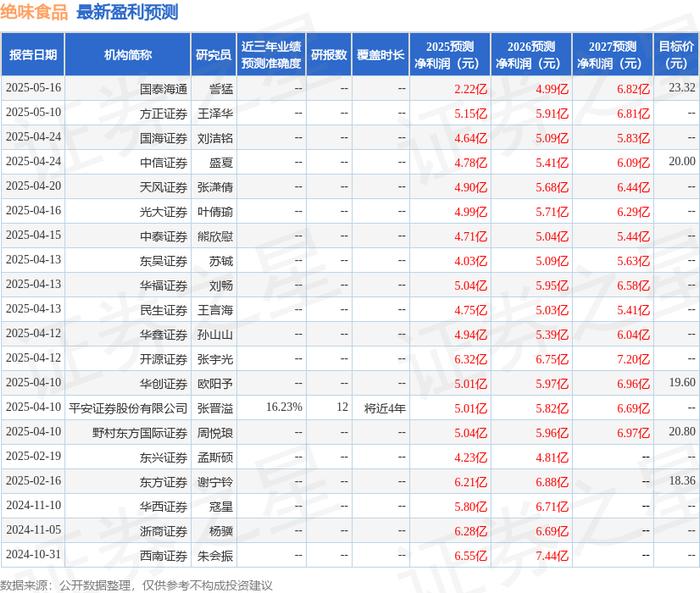Click the 2.22亿 profit forecast

point(471,89)
